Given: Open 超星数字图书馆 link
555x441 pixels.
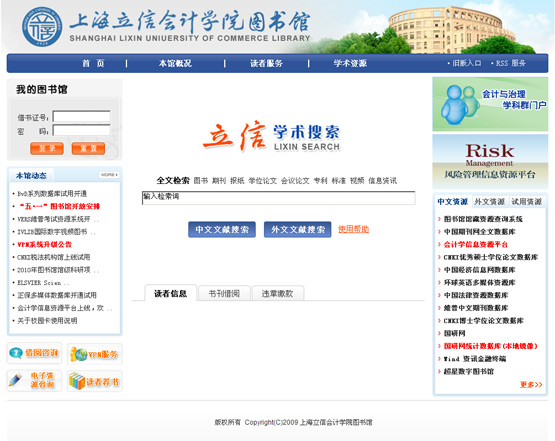Looking at the screenshot, I should click(x=469, y=372).
